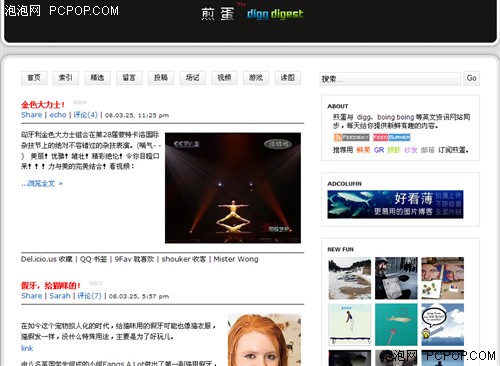
Task: Click Del.icio.us 收藏 bookmark link
Action: coord(47,259)
